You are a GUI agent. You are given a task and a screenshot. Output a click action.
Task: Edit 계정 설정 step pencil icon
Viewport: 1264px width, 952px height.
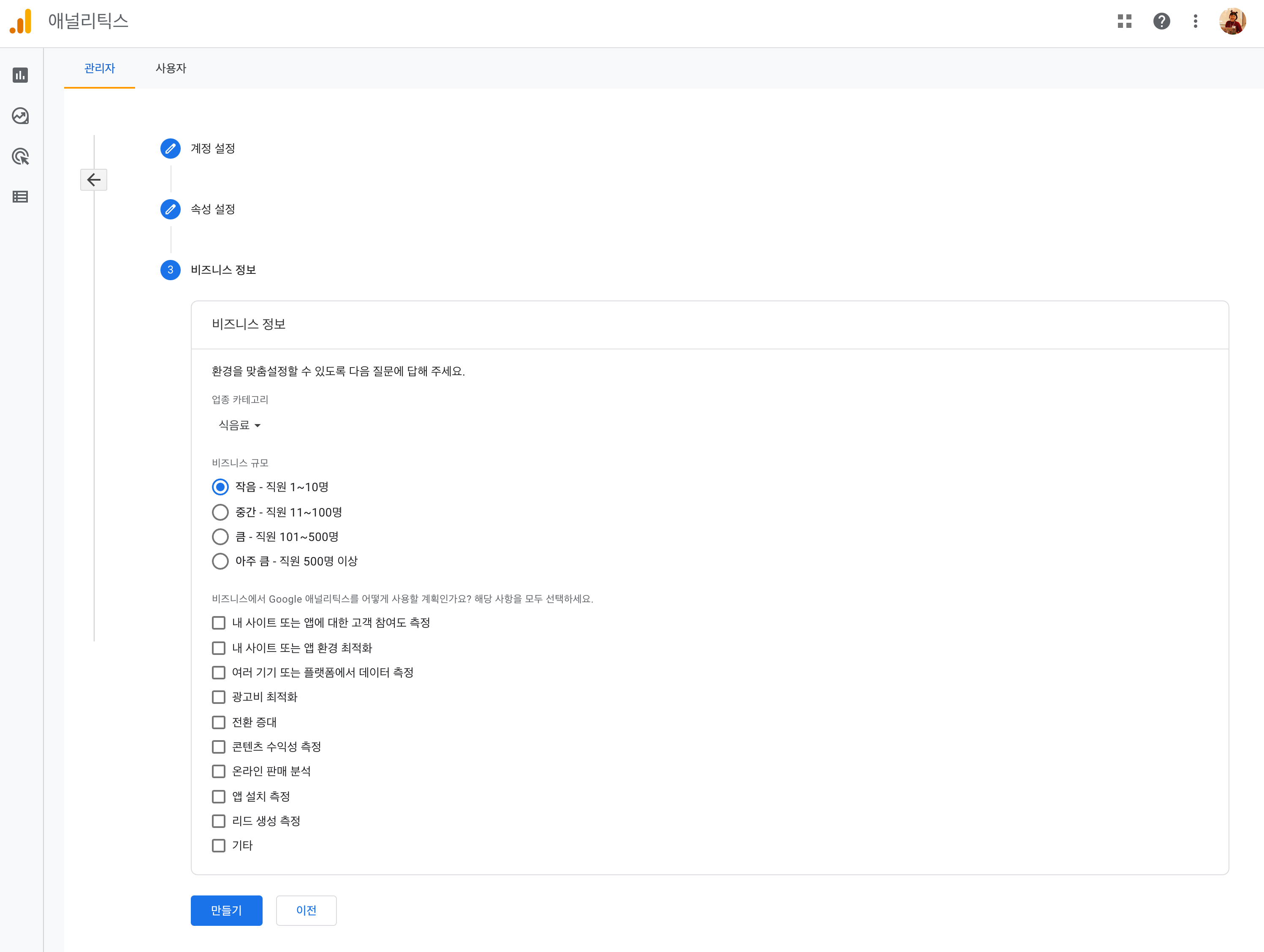170,149
